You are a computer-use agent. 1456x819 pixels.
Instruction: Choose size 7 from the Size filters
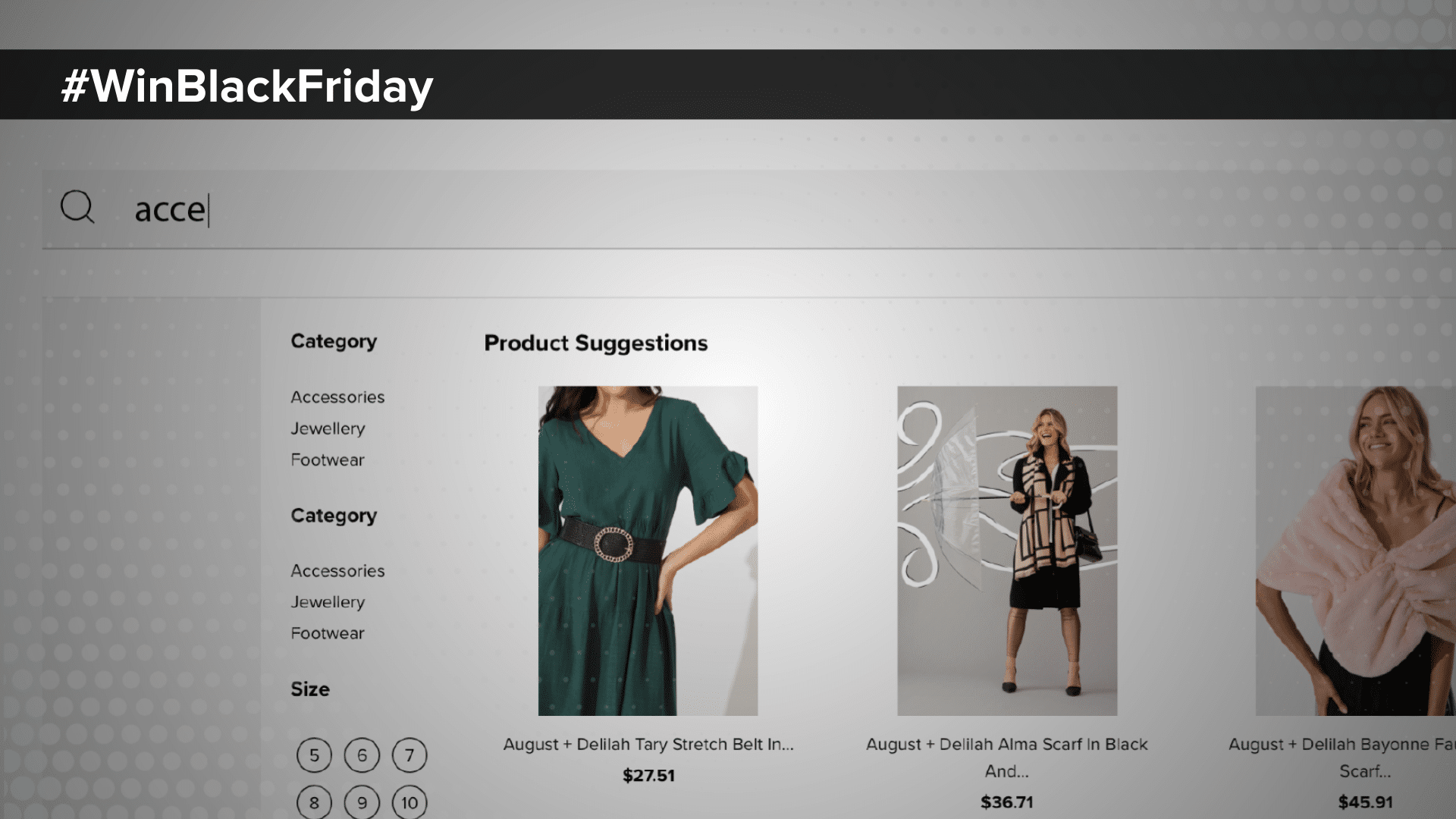[409, 755]
